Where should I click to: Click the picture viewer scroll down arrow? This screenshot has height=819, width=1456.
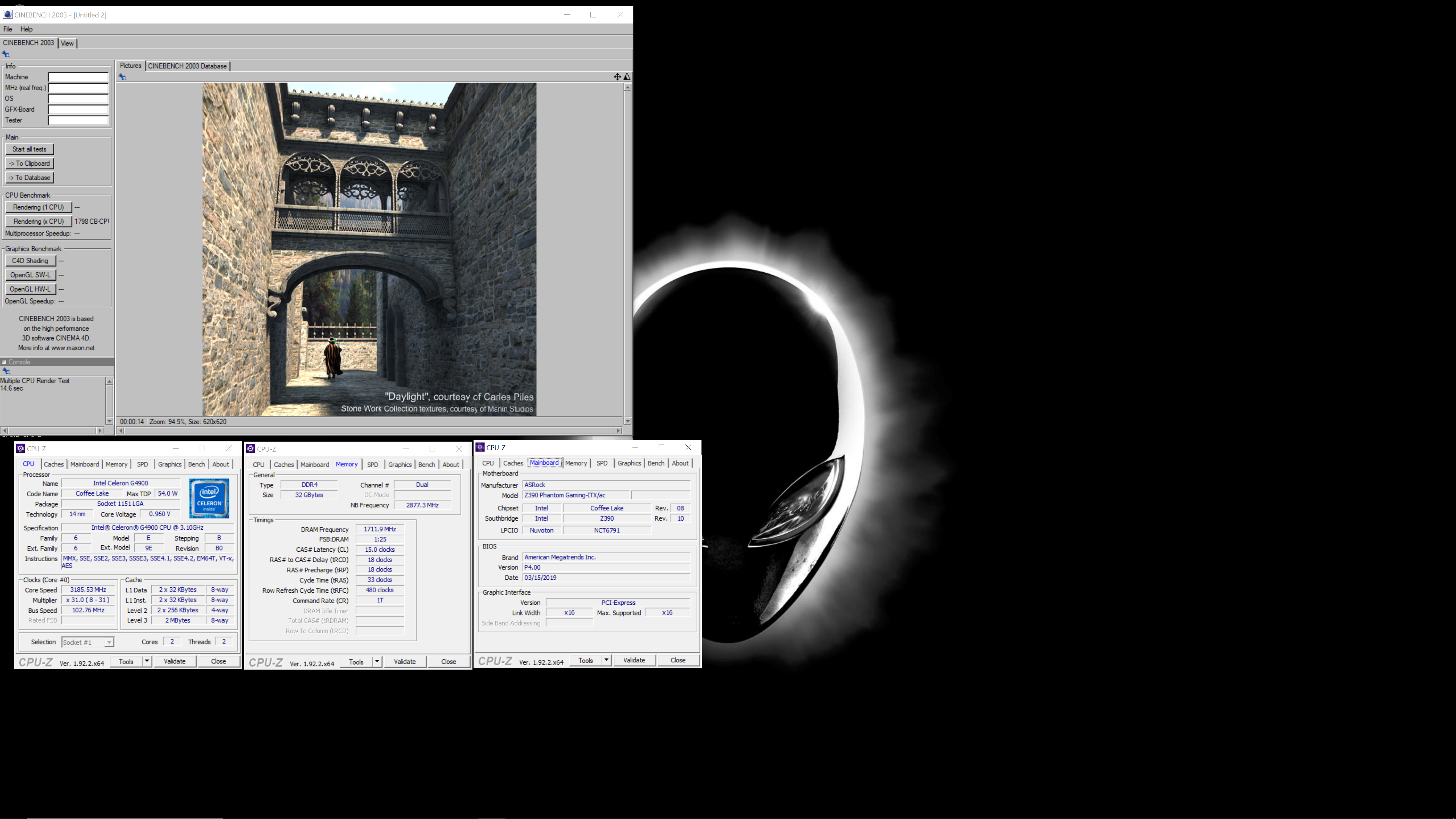tap(628, 421)
